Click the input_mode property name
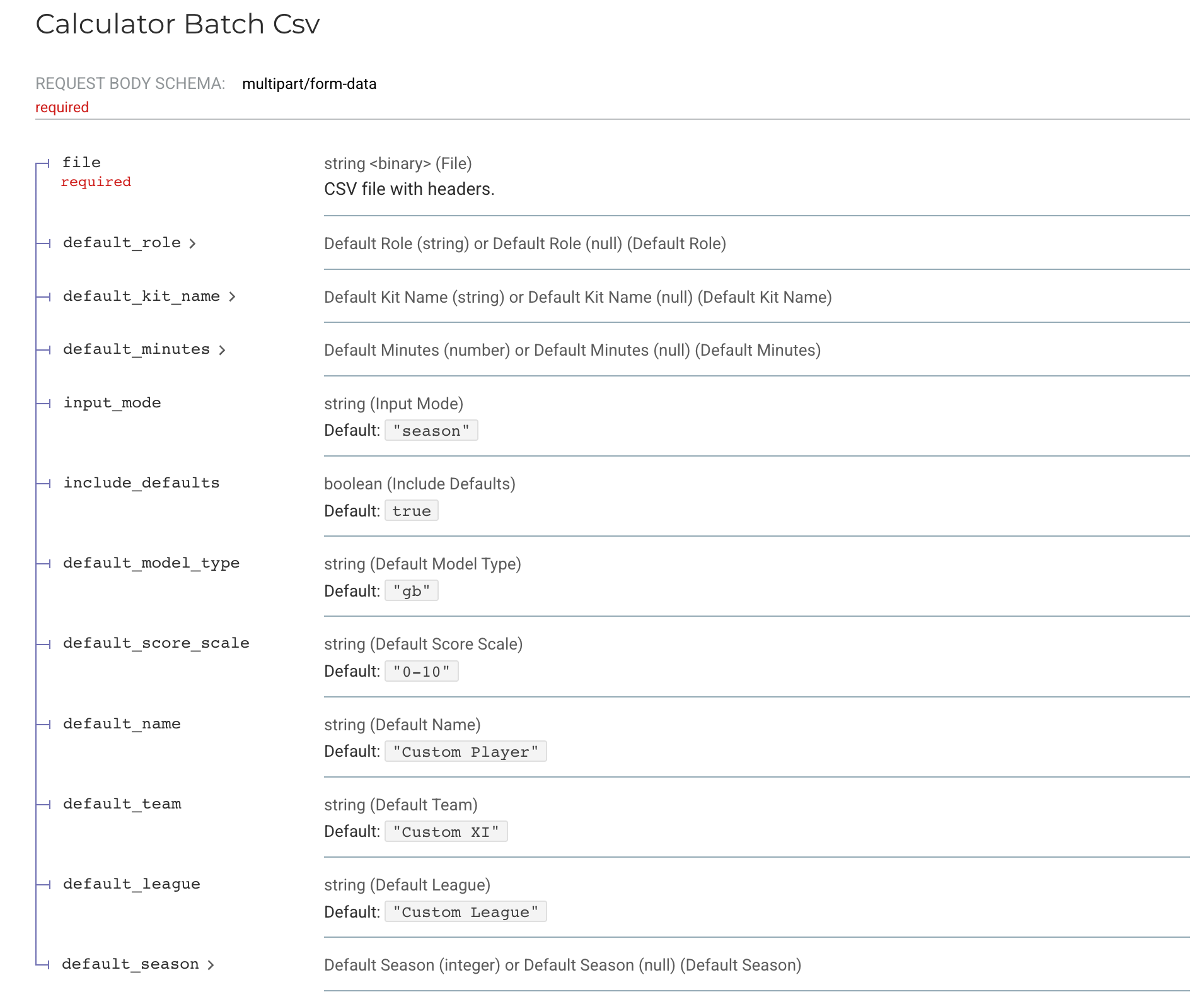The image size is (1204, 1004). click(112, 403)
